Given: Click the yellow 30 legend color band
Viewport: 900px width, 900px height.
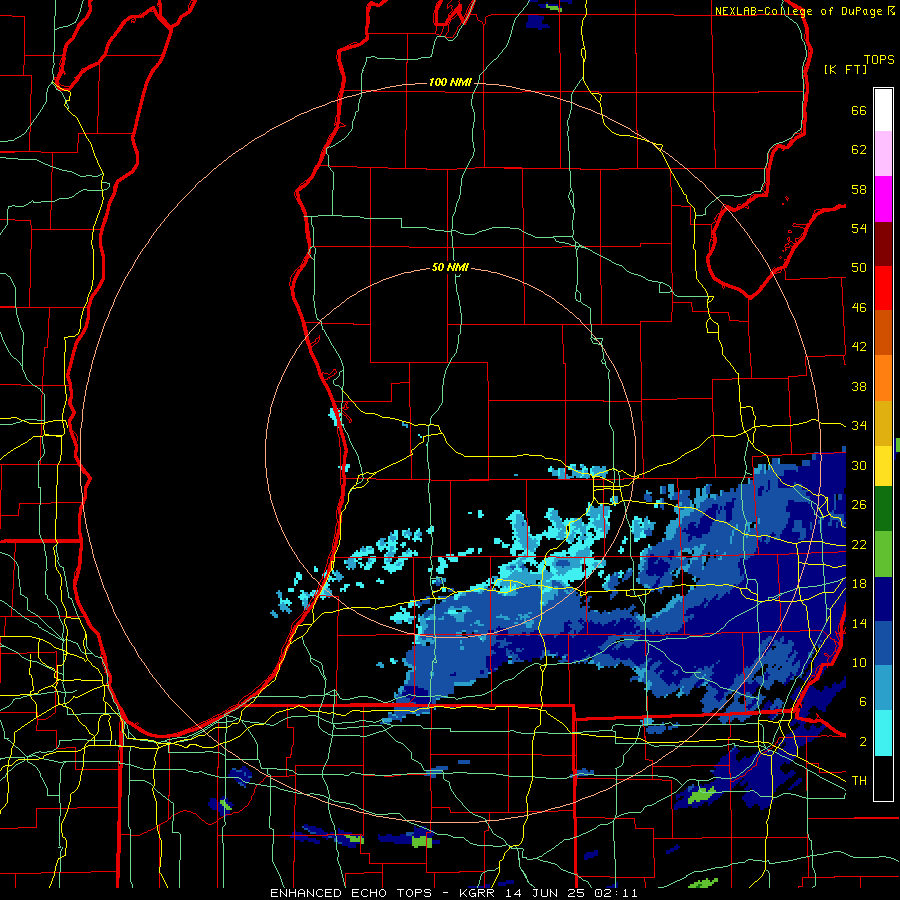Looking at the screenshot, I should pos(883,465).
